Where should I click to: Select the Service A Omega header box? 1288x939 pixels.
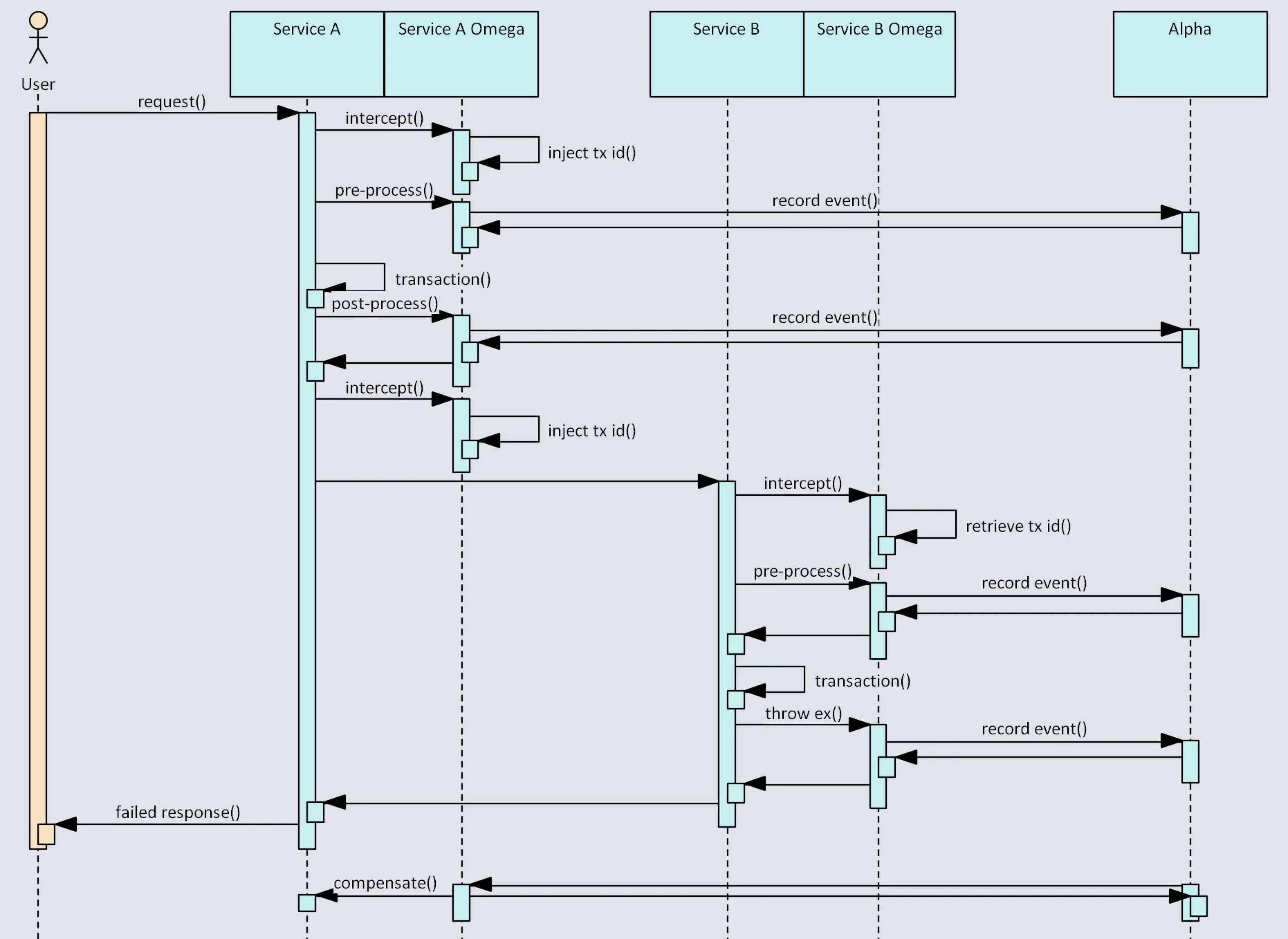click(461, 54)
